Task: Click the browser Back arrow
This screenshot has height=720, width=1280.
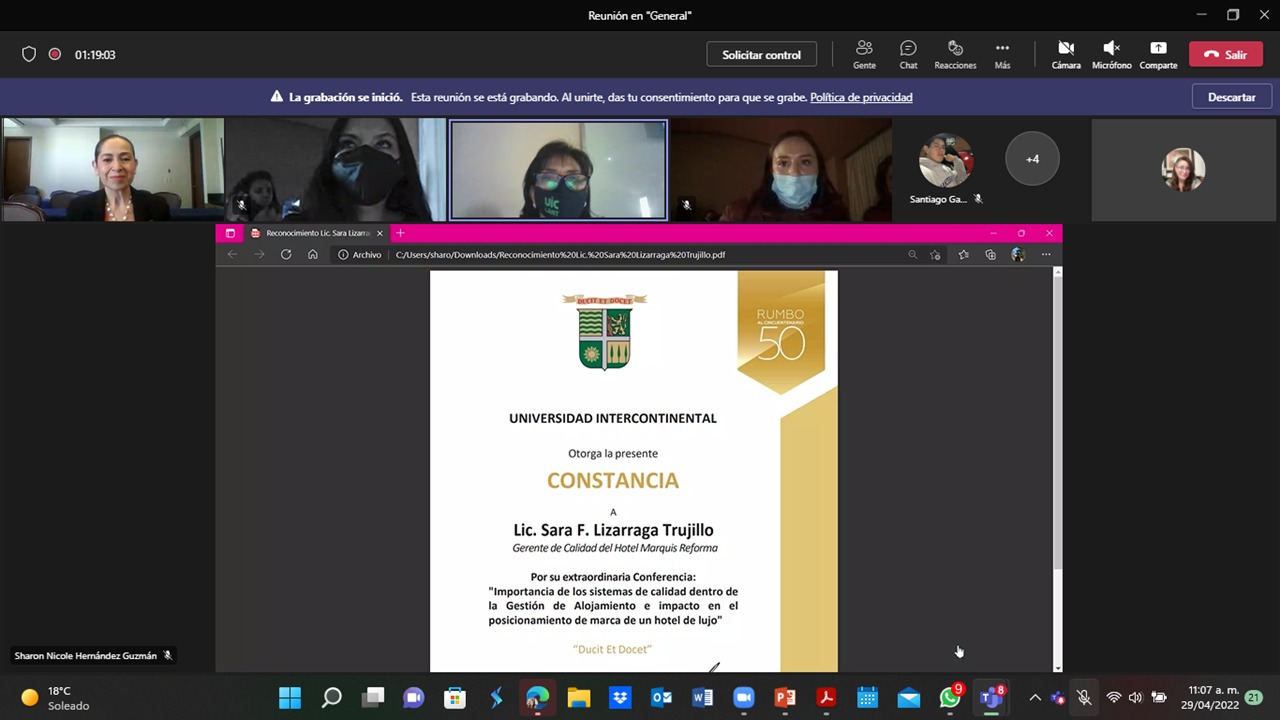Action: (232, 255)
